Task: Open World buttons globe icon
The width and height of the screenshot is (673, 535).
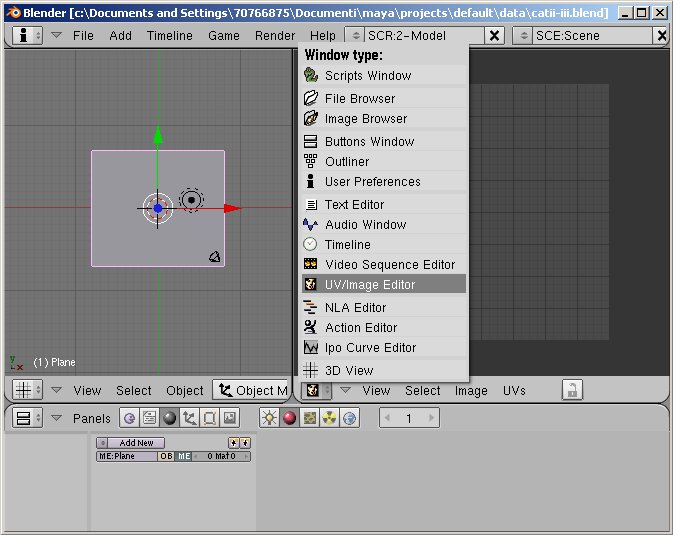Action: point(350,418)
